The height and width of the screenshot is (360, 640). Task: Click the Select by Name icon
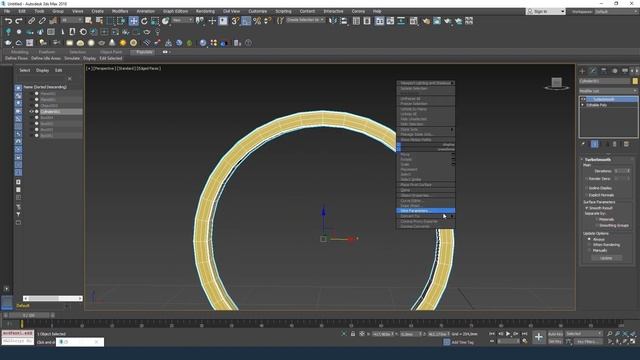tap(99, 21)
